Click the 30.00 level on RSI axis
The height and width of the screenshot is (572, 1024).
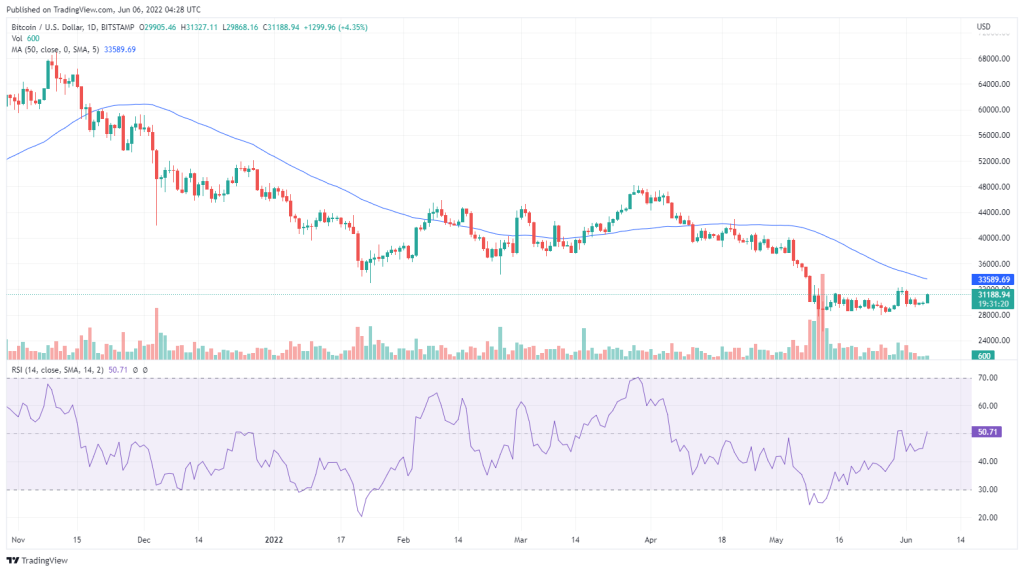click(x=990, y=489)
